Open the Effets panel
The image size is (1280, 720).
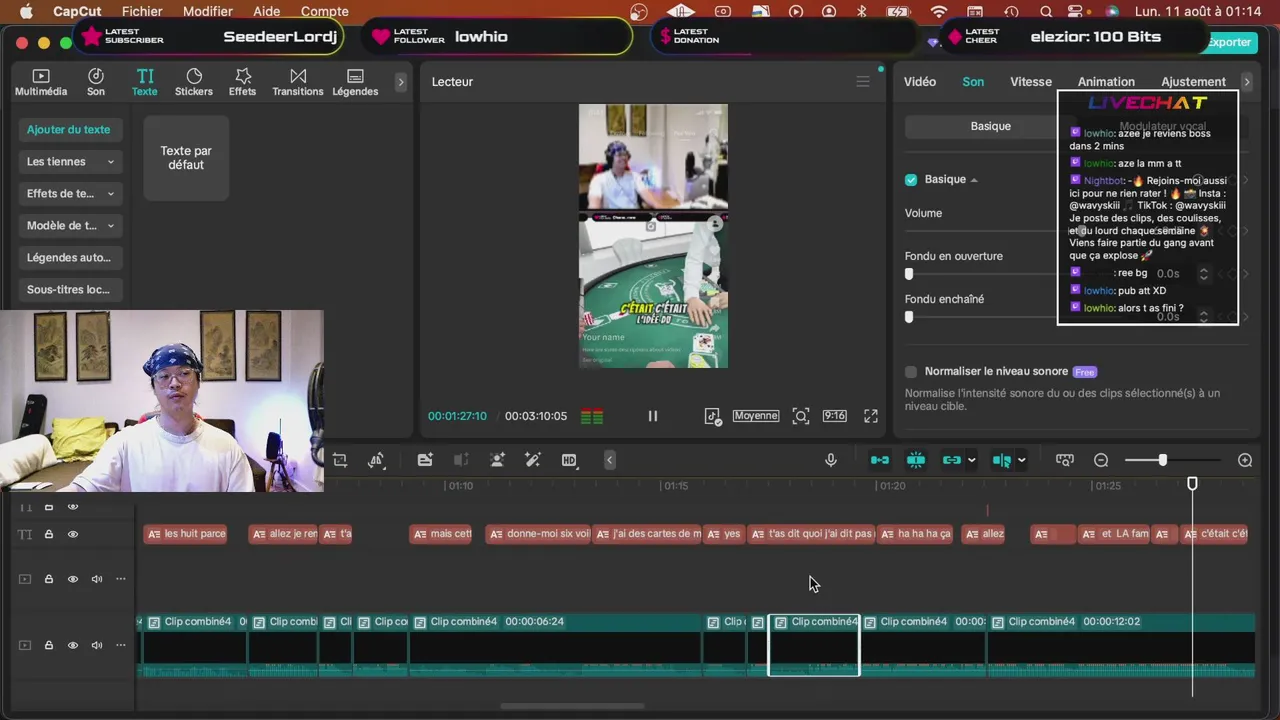[242, 82]
